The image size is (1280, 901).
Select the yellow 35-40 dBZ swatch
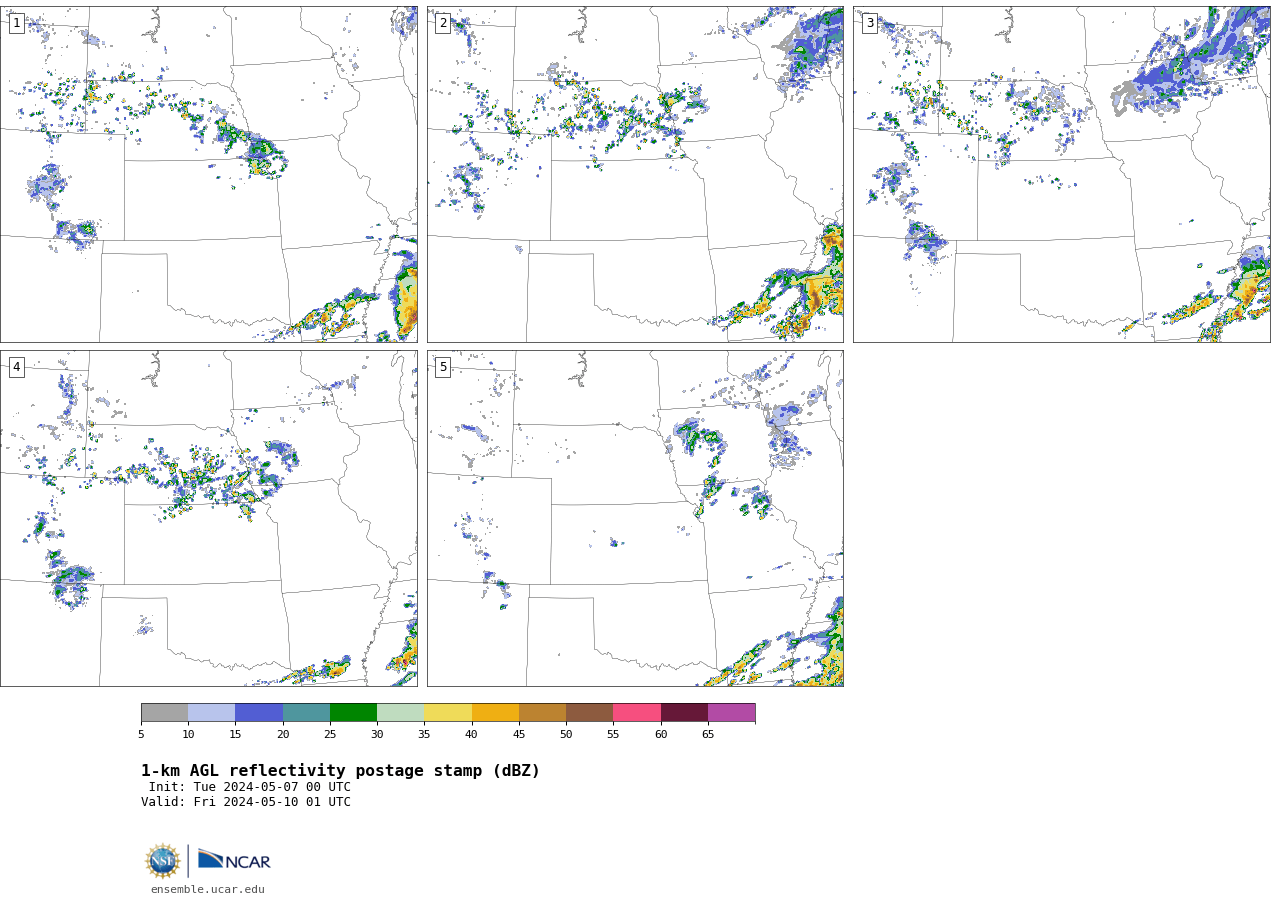pos(448,713)
